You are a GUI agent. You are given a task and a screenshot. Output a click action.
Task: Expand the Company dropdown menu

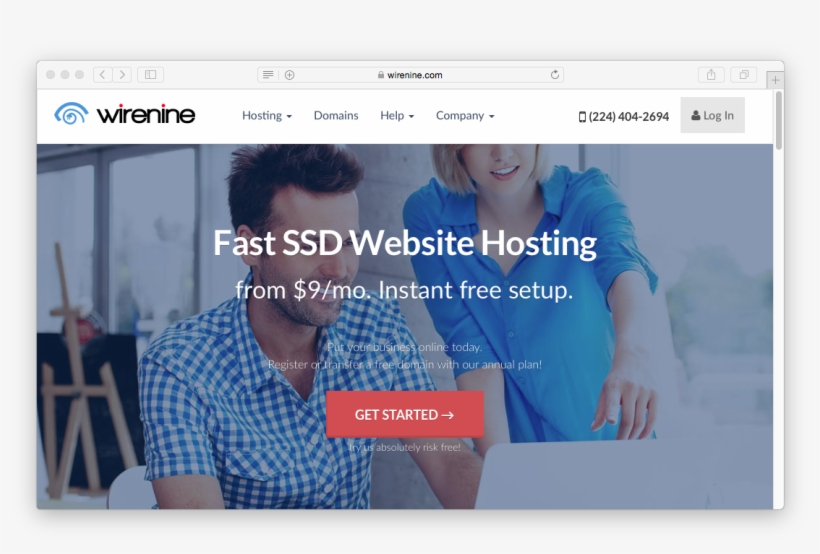click(465, 116)
